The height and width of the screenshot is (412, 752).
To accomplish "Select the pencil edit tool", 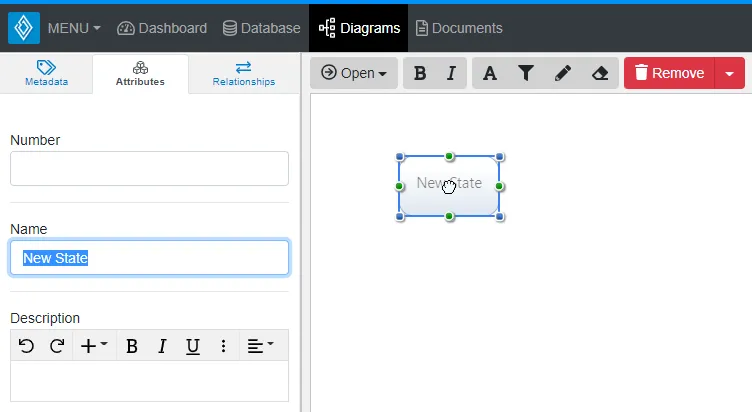I will click(562, 73).
